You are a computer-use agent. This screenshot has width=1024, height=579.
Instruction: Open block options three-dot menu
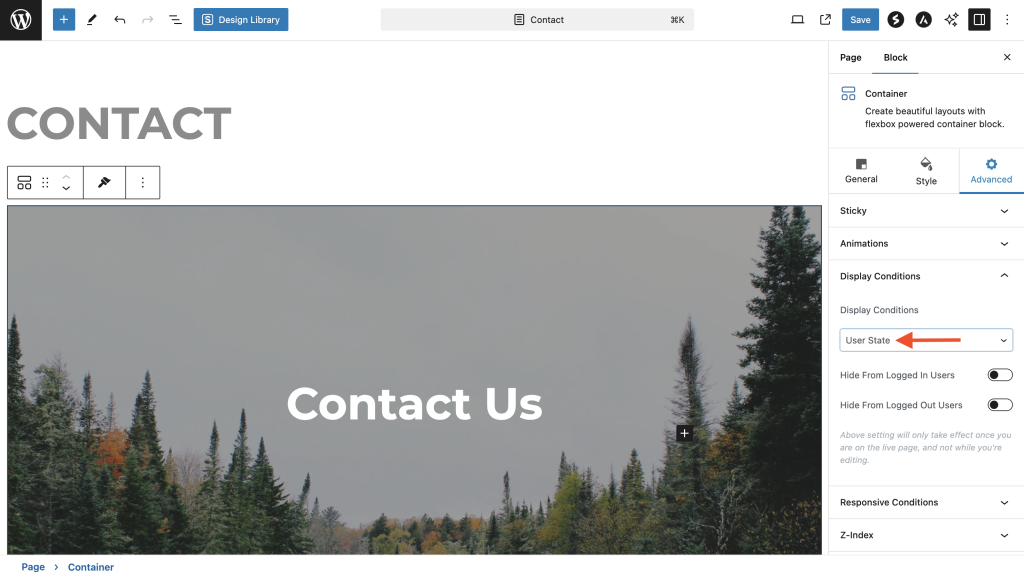click(142, 182)
